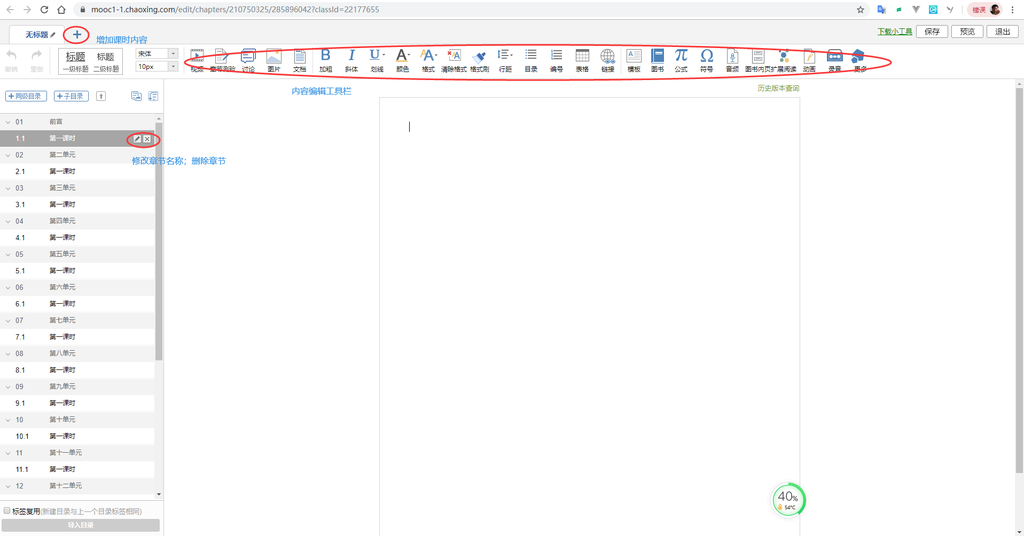Delete chapter 1.1 with the X icon
Viewport: 1024px width, 536px height.
click(x=148, y=139)
